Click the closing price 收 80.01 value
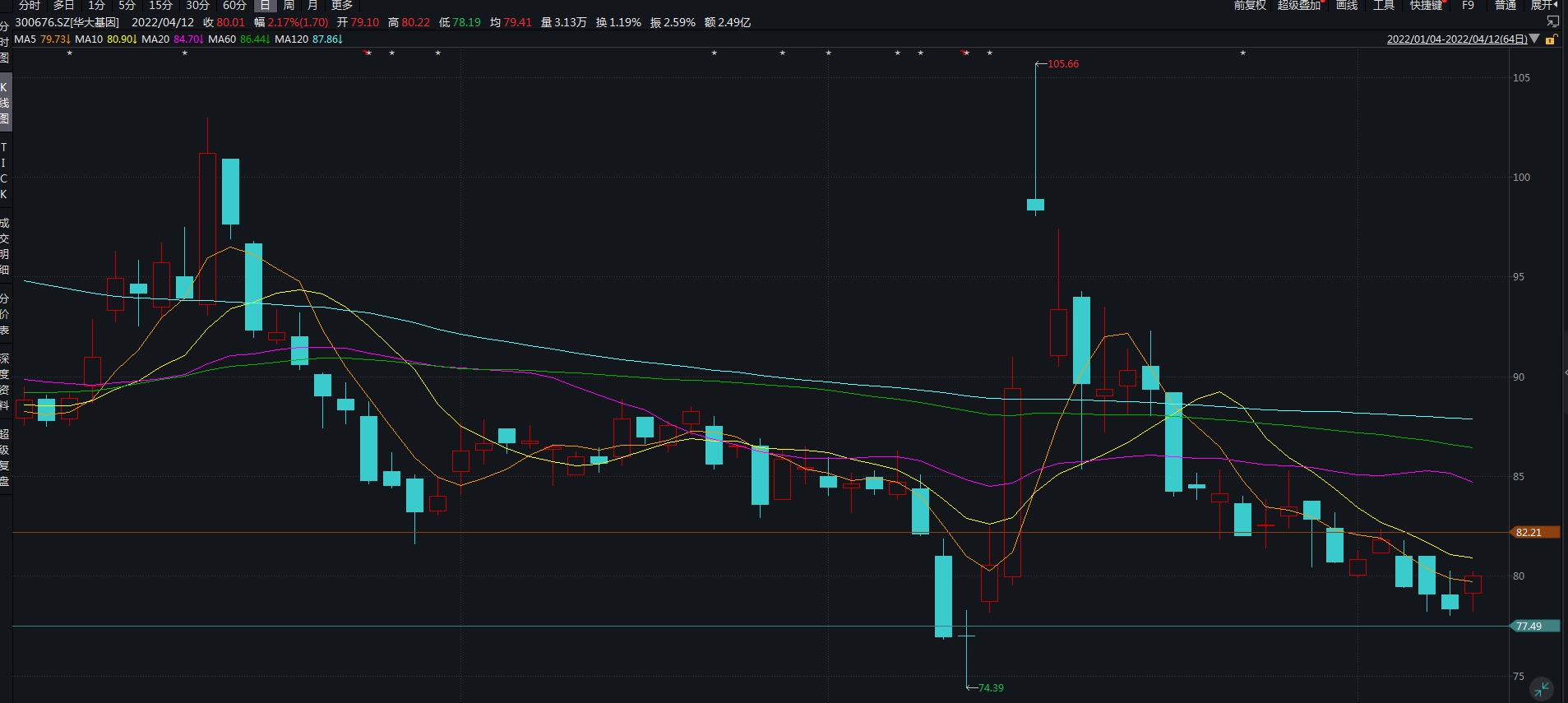 [224, 22]
